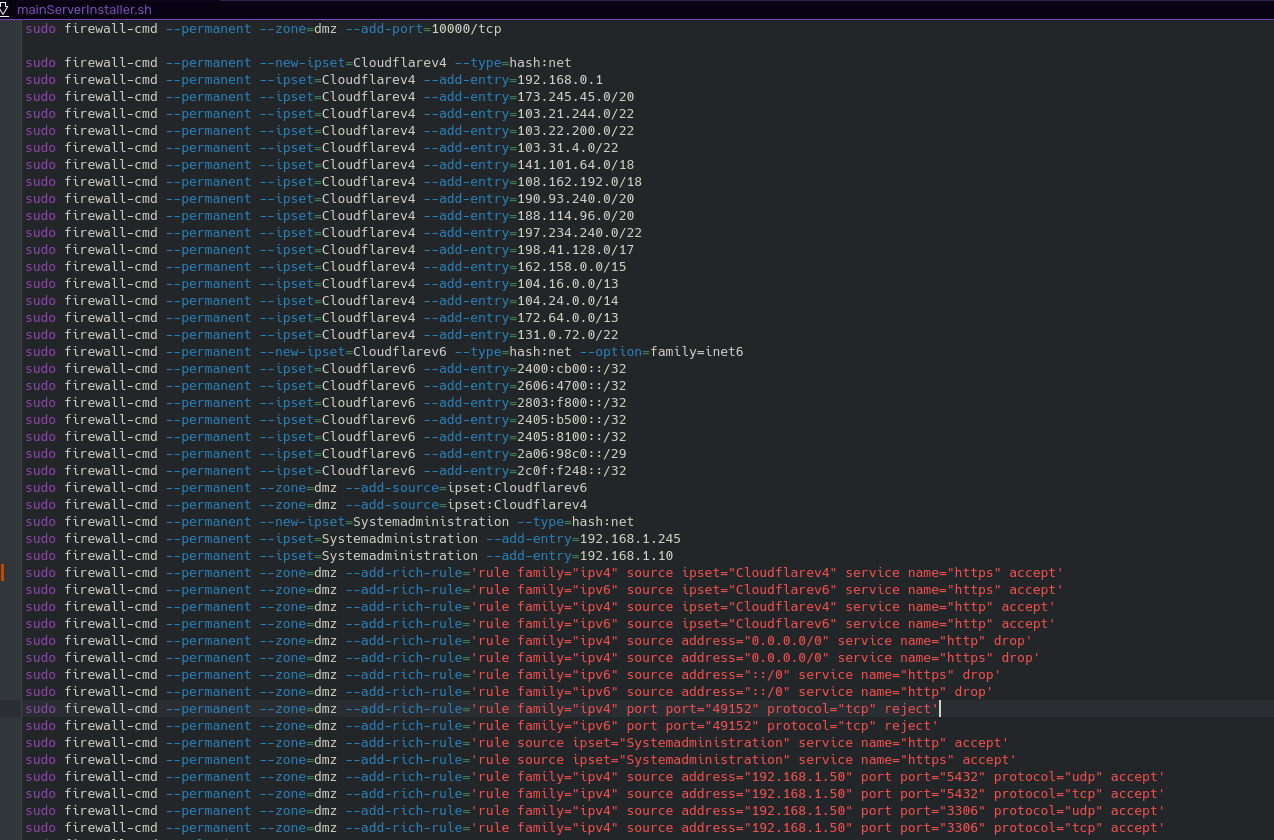Screen dimensions: 1274x840
Task: Click the entry 108.162.192.0/18
Action: (580, 181)
